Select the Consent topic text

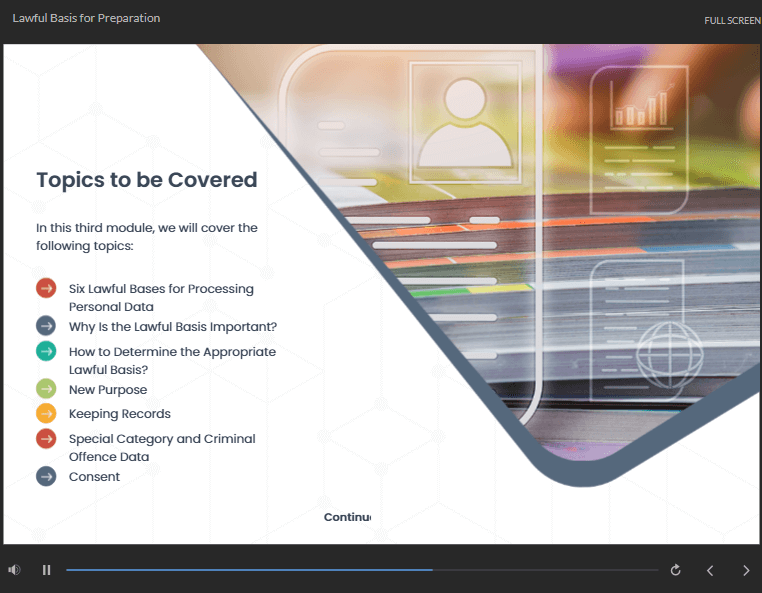pyautogui.click(x=94, y=477)
